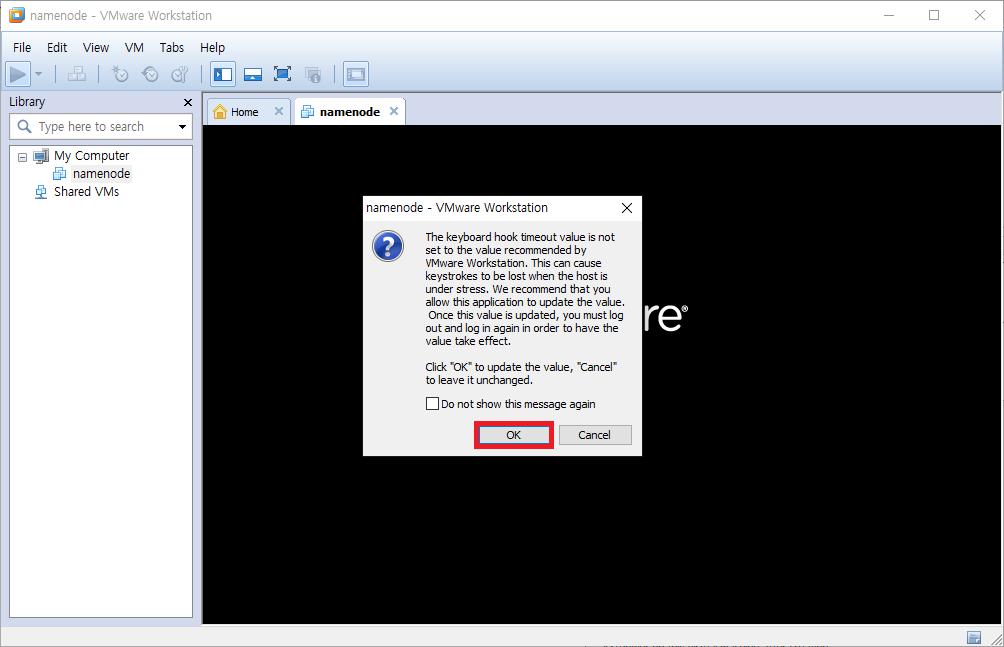Open the View menu
1004x647 pixels.
[96, 47]
